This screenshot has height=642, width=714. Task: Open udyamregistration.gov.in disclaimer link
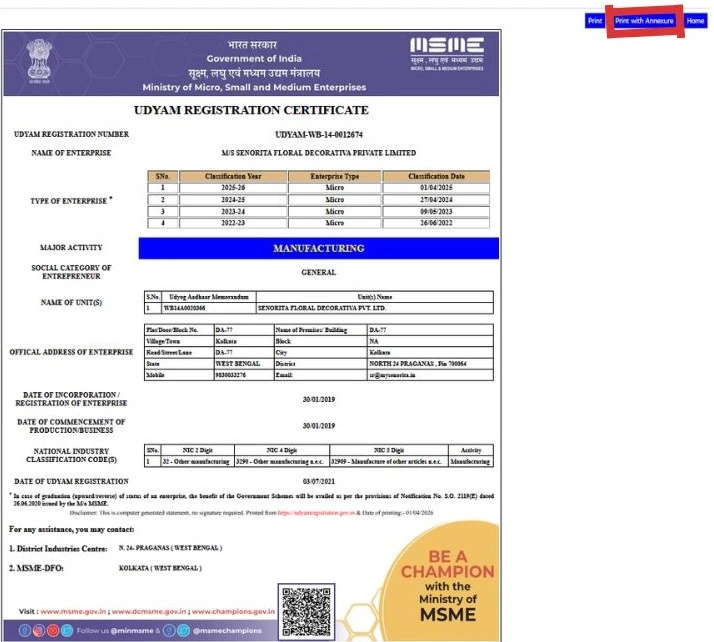(316, 513)
